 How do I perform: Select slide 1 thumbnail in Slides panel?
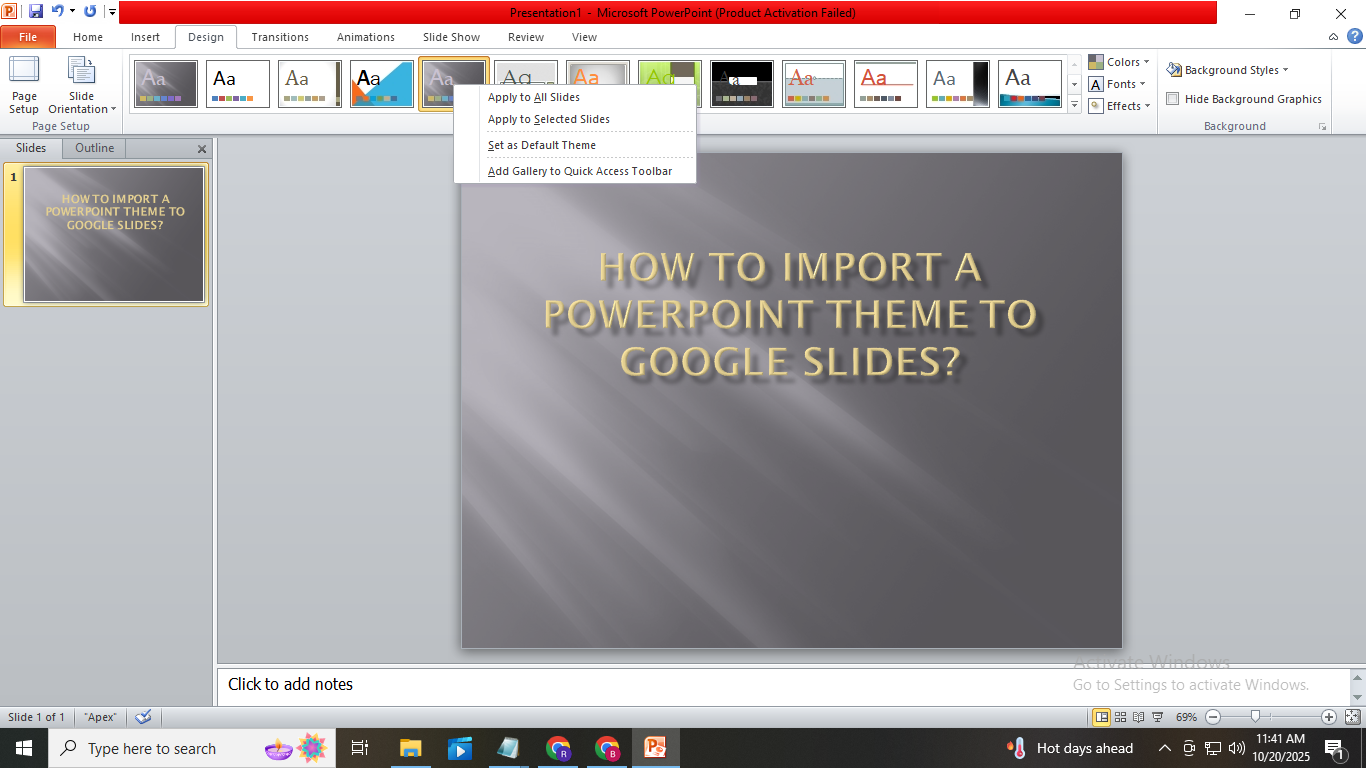tap(114, 235)
